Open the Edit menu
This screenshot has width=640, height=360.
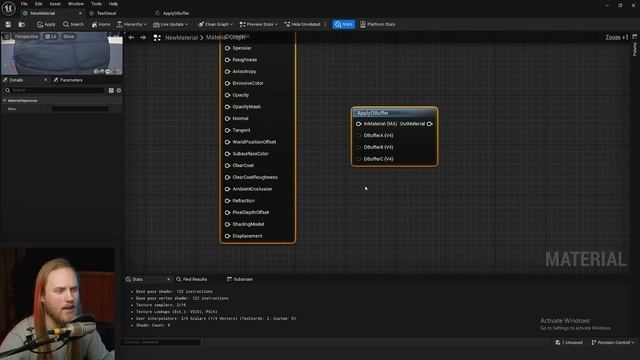[38, 4]
